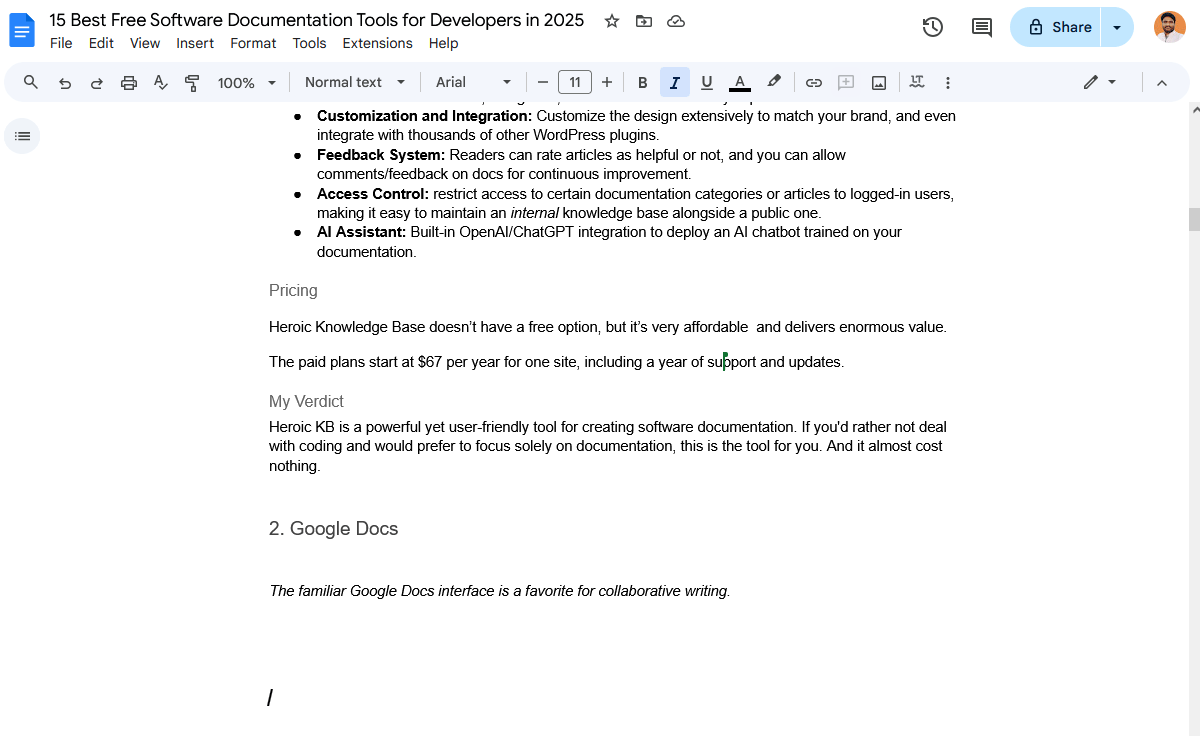Image resolution: width=1200 pixels, height=736 pixels.
Task: Open version history clock icon
Action: 932,27
